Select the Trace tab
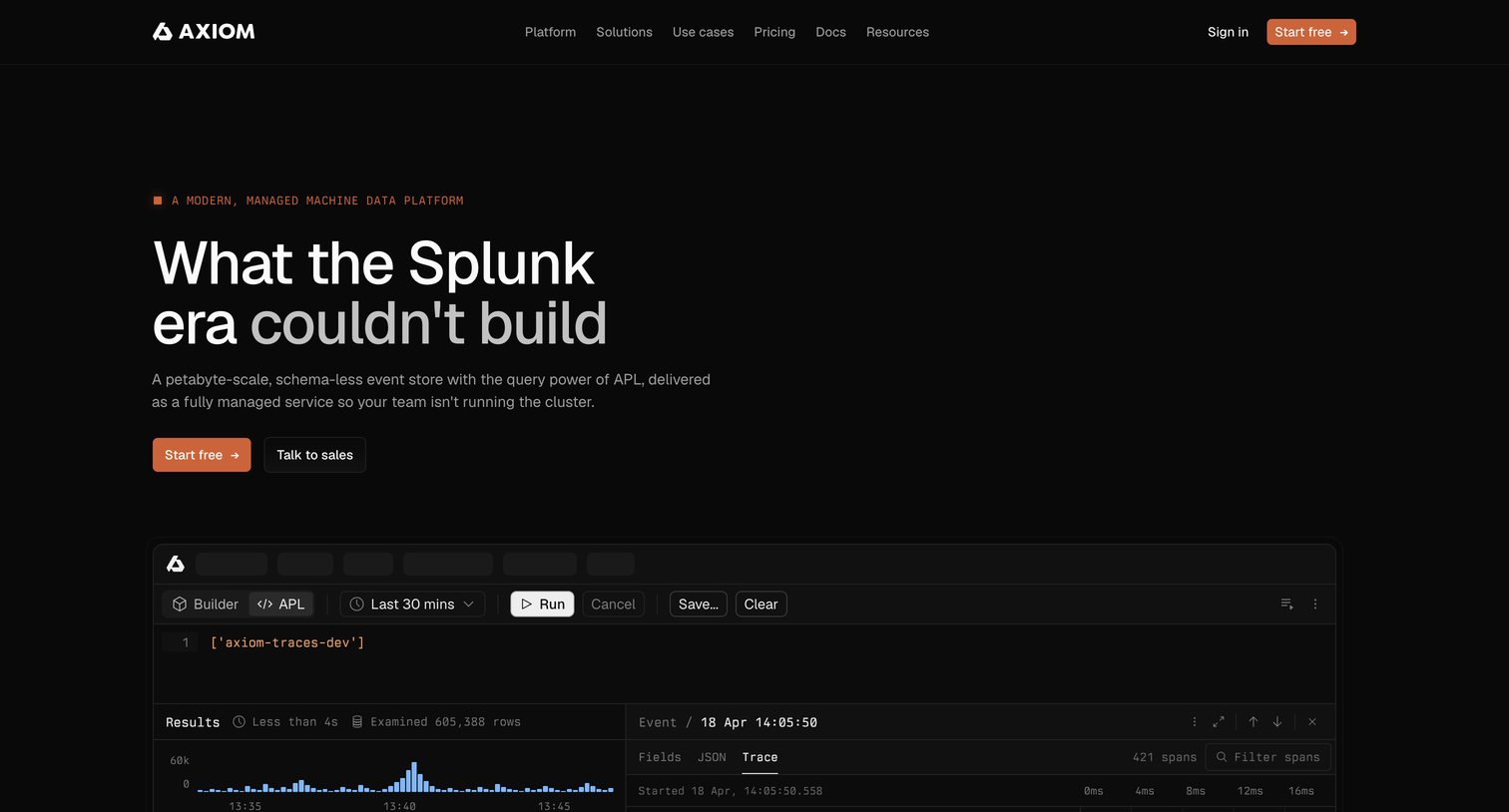 coord(759,757)
